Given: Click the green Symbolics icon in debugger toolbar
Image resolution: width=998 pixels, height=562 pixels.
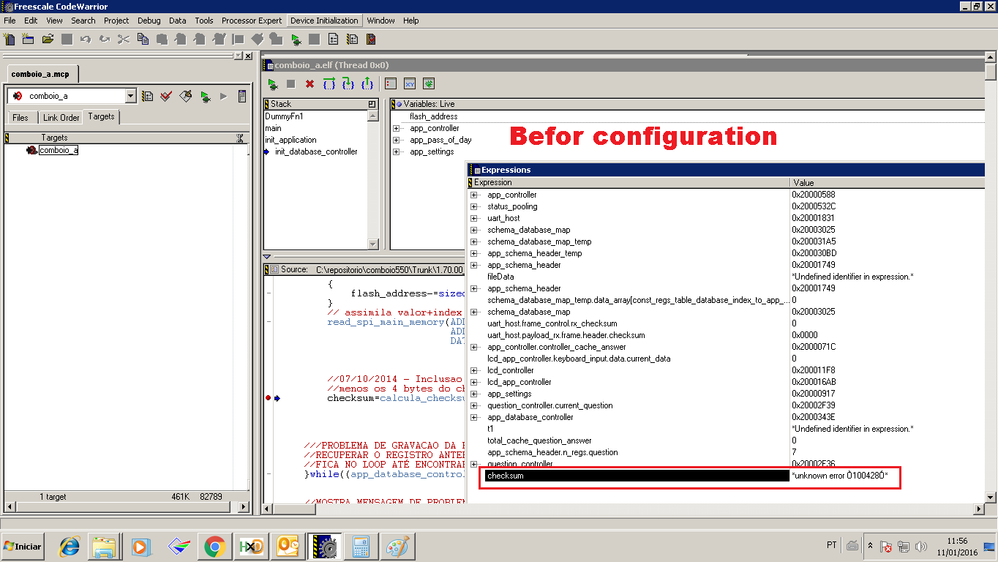Looking at the screenshot, I should (429, 84).
